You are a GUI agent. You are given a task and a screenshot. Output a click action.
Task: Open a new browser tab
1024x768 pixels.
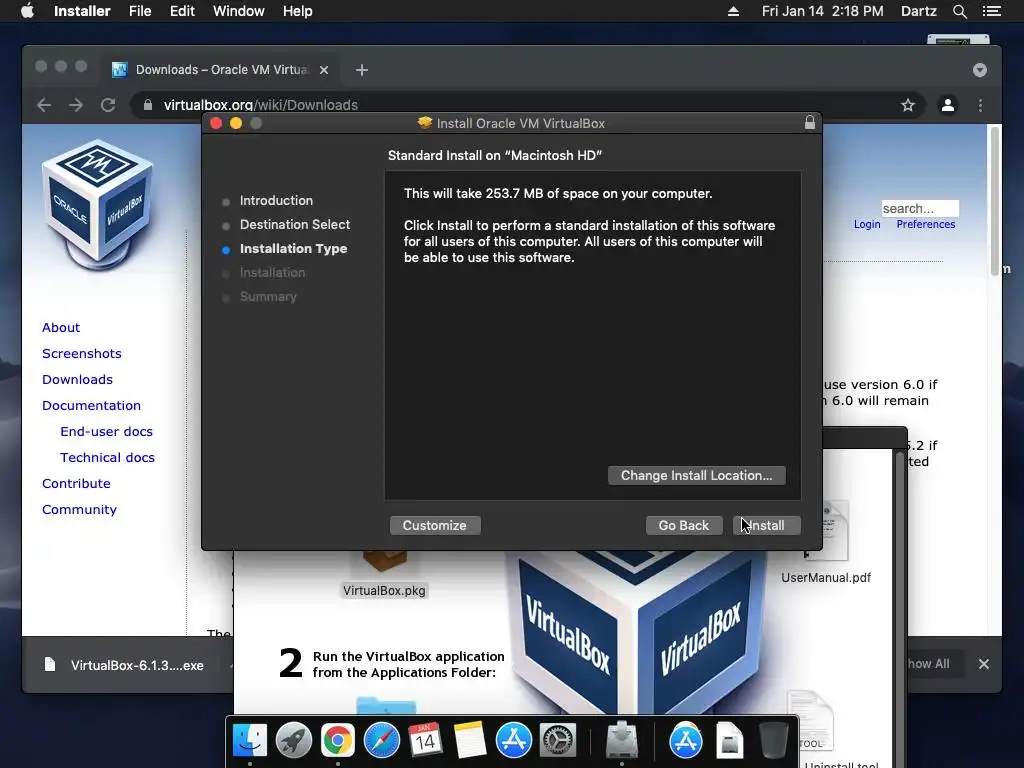(362, 70)
